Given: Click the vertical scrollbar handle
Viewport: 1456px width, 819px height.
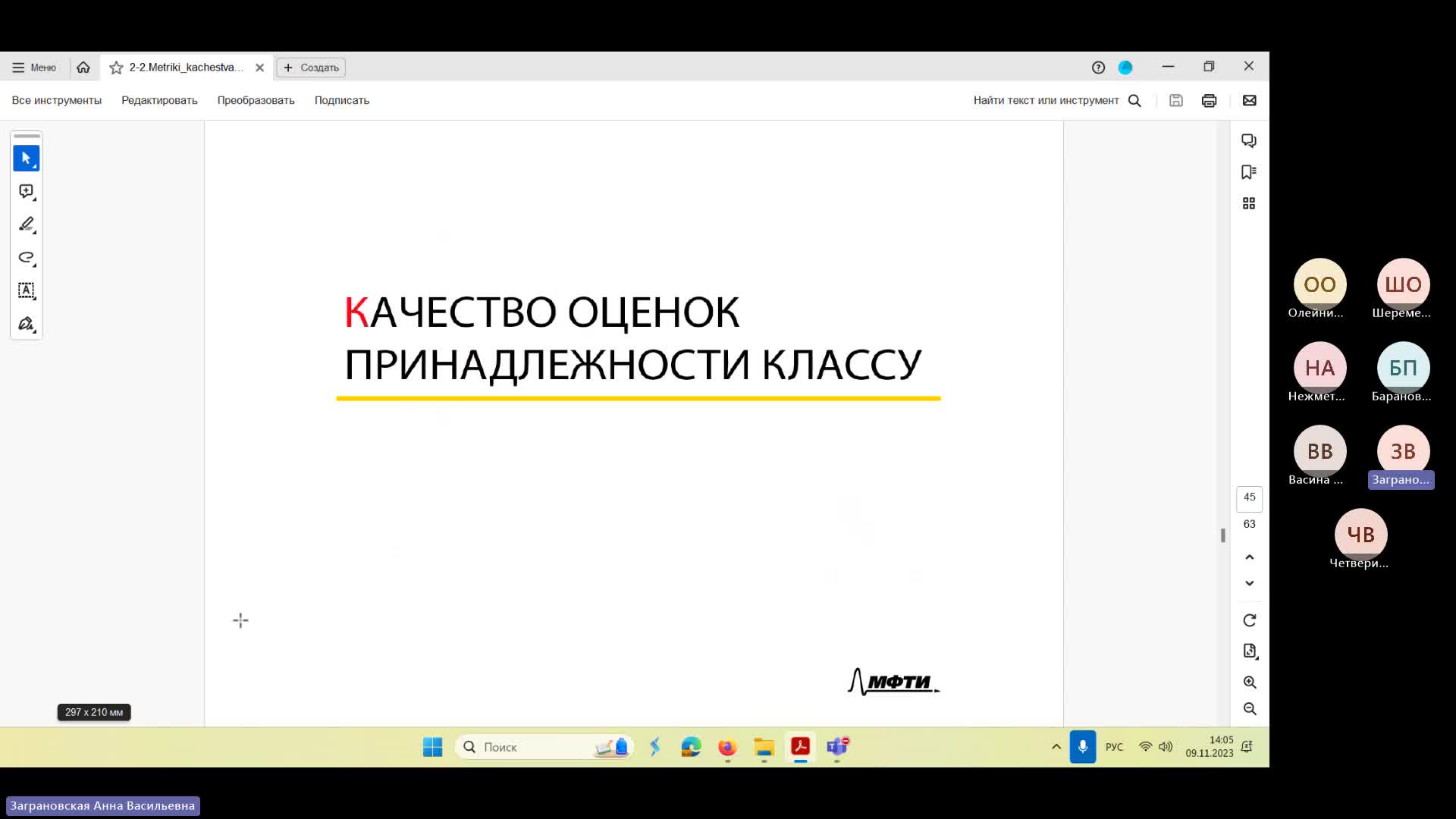Looking at the screenshot, I should (x=1223, y=535).
